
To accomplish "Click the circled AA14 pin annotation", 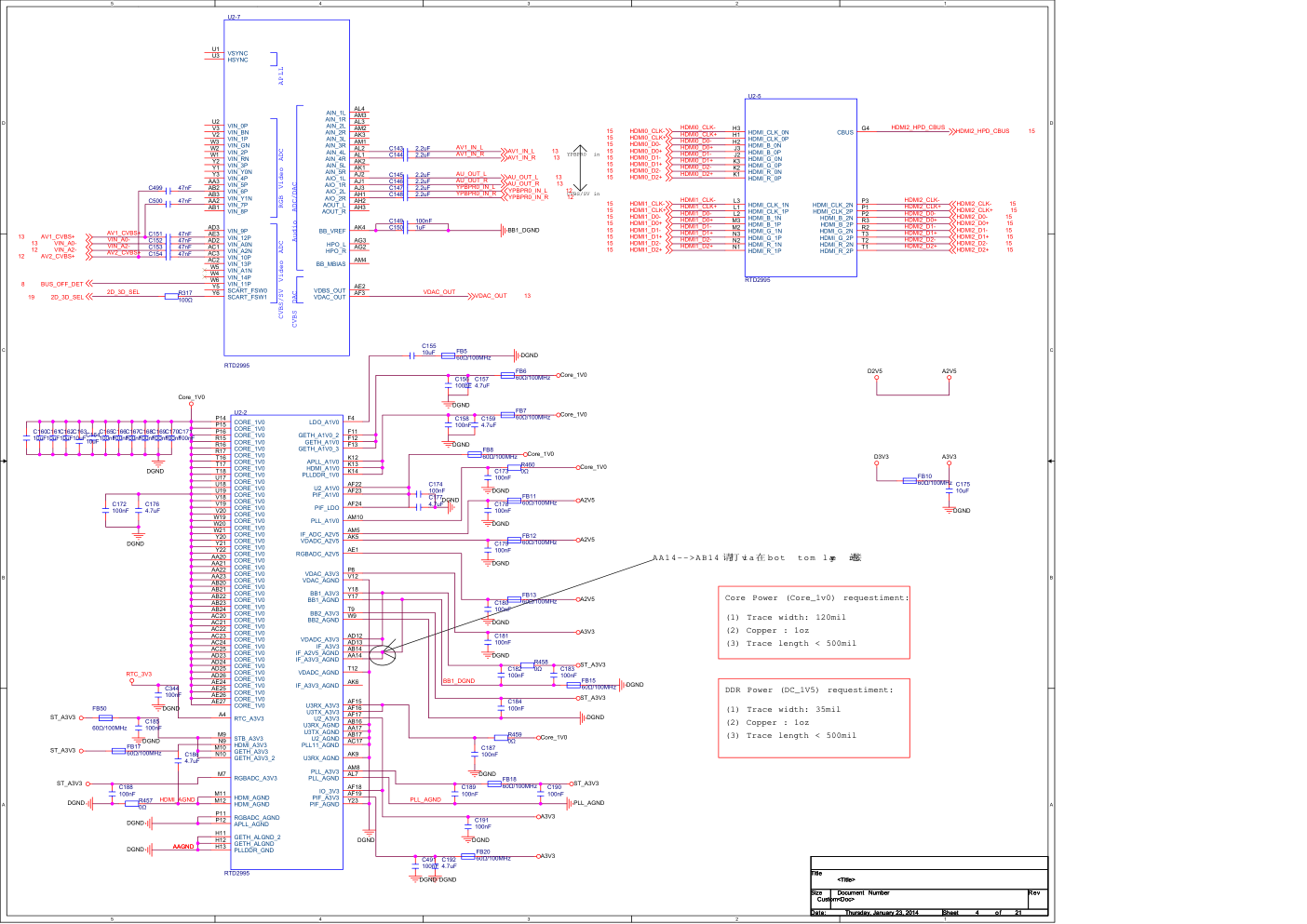I will pyautogui.click(x=383, y=654).
